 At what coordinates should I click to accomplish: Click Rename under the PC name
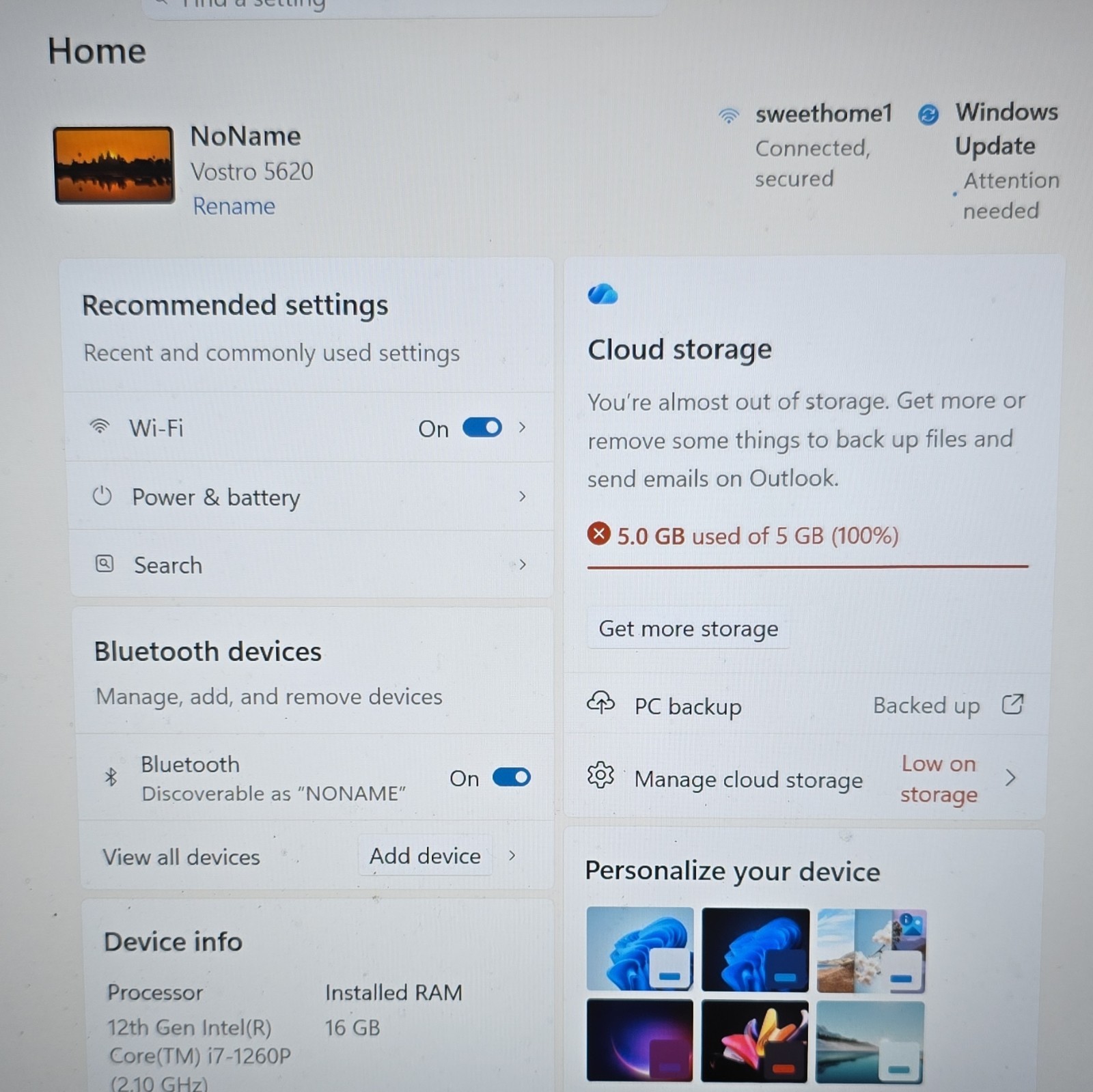pyautogui.click(x=234, y=206)
